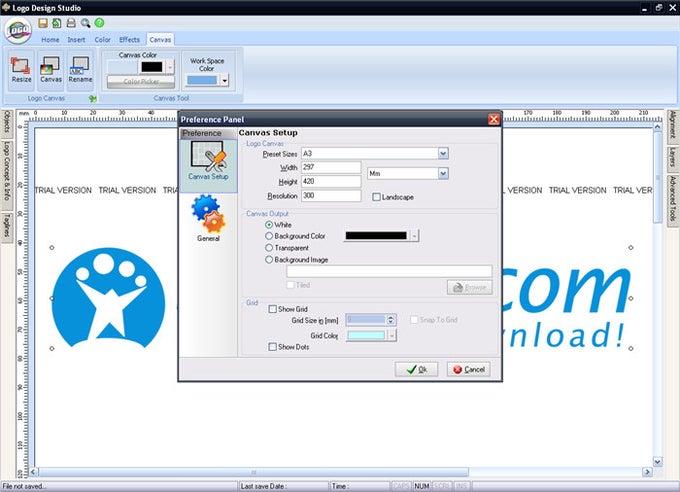Click the cyan Grid Color swatch
This screenshot has height=492, width=680.
pos(366,335)
